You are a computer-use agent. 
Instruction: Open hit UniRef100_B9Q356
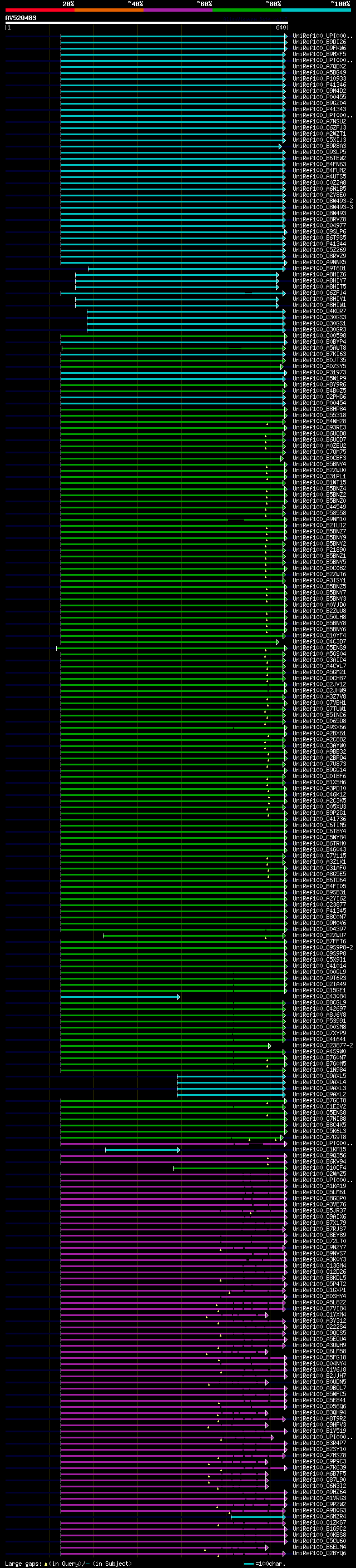click(319, 1155)
